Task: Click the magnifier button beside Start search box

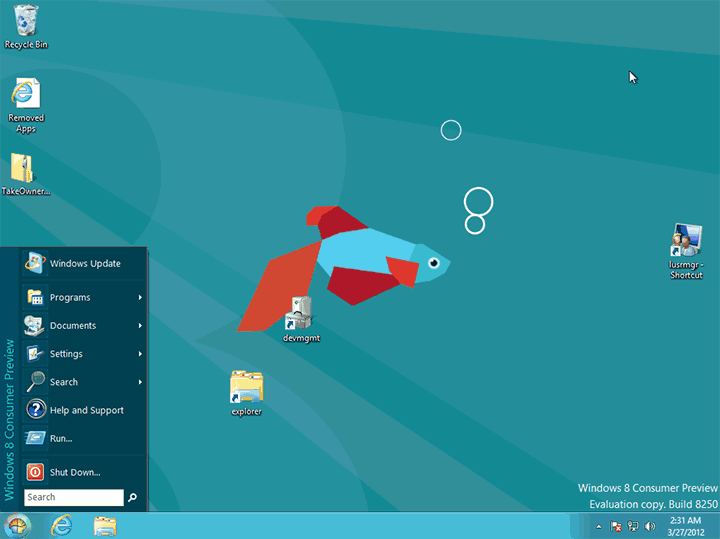Action: (x=133, y=497)
